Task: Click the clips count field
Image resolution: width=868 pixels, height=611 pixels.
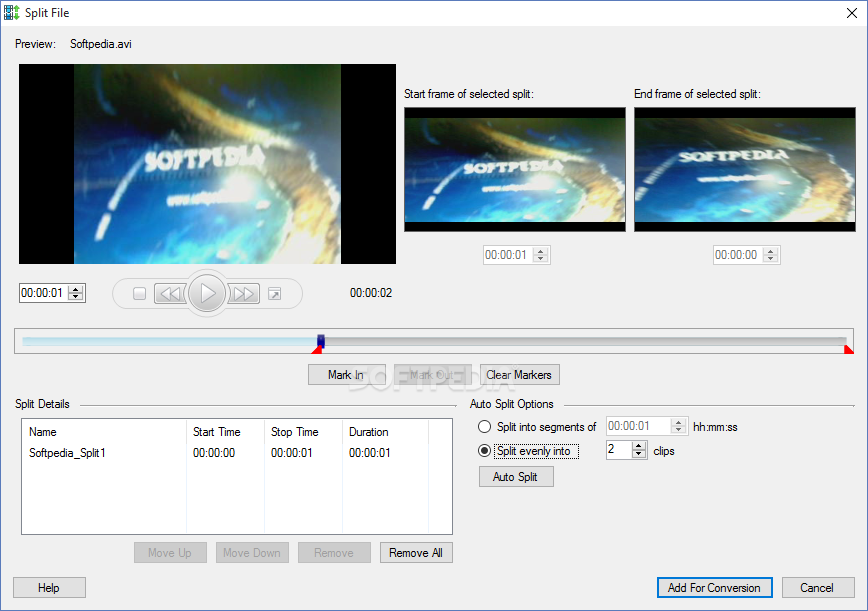Action: (x=619, y=449)
